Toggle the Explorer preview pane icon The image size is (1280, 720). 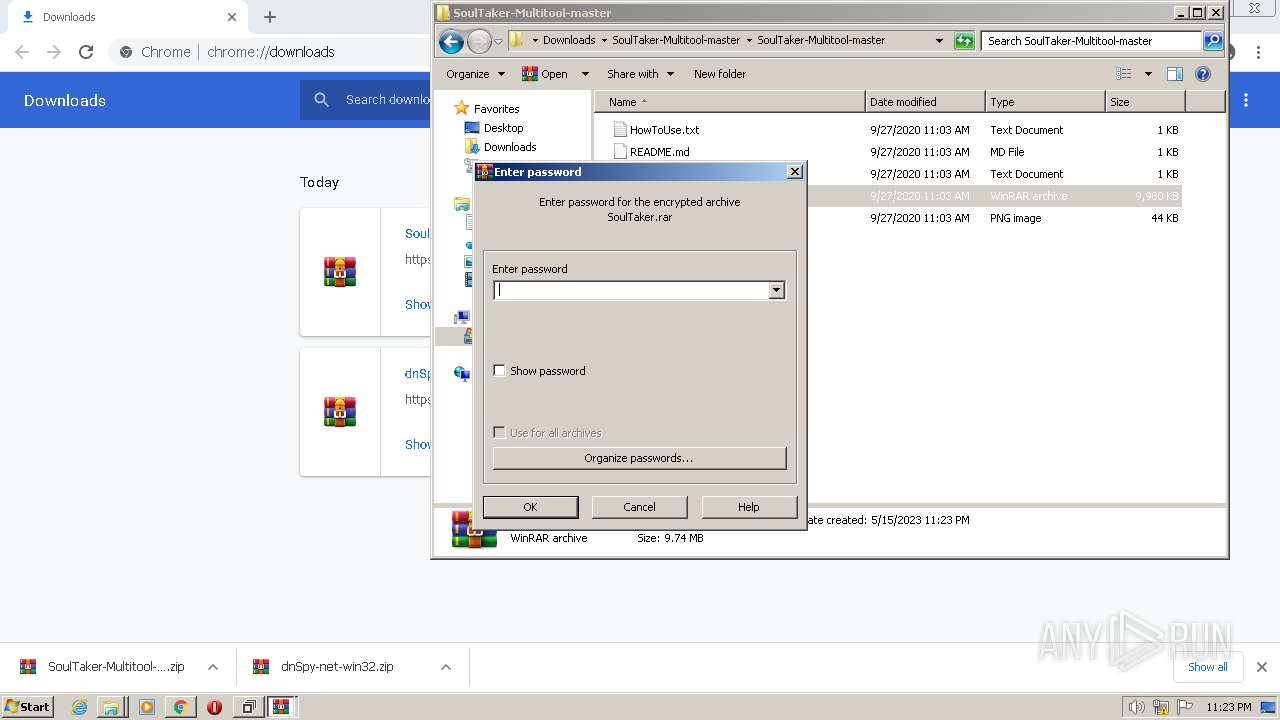coord(1175,74)
